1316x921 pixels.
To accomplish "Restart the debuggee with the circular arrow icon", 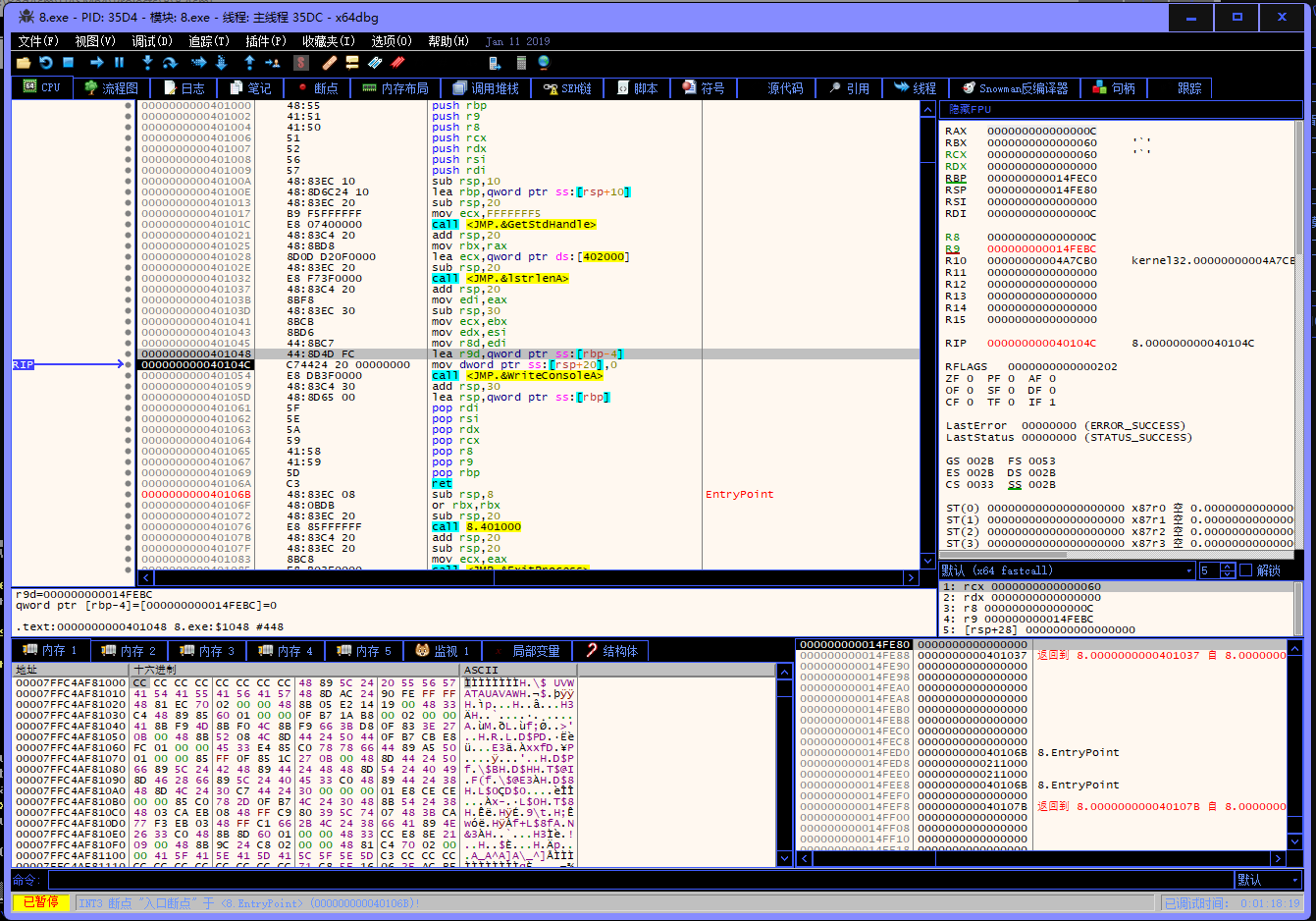I will (46, 62).
